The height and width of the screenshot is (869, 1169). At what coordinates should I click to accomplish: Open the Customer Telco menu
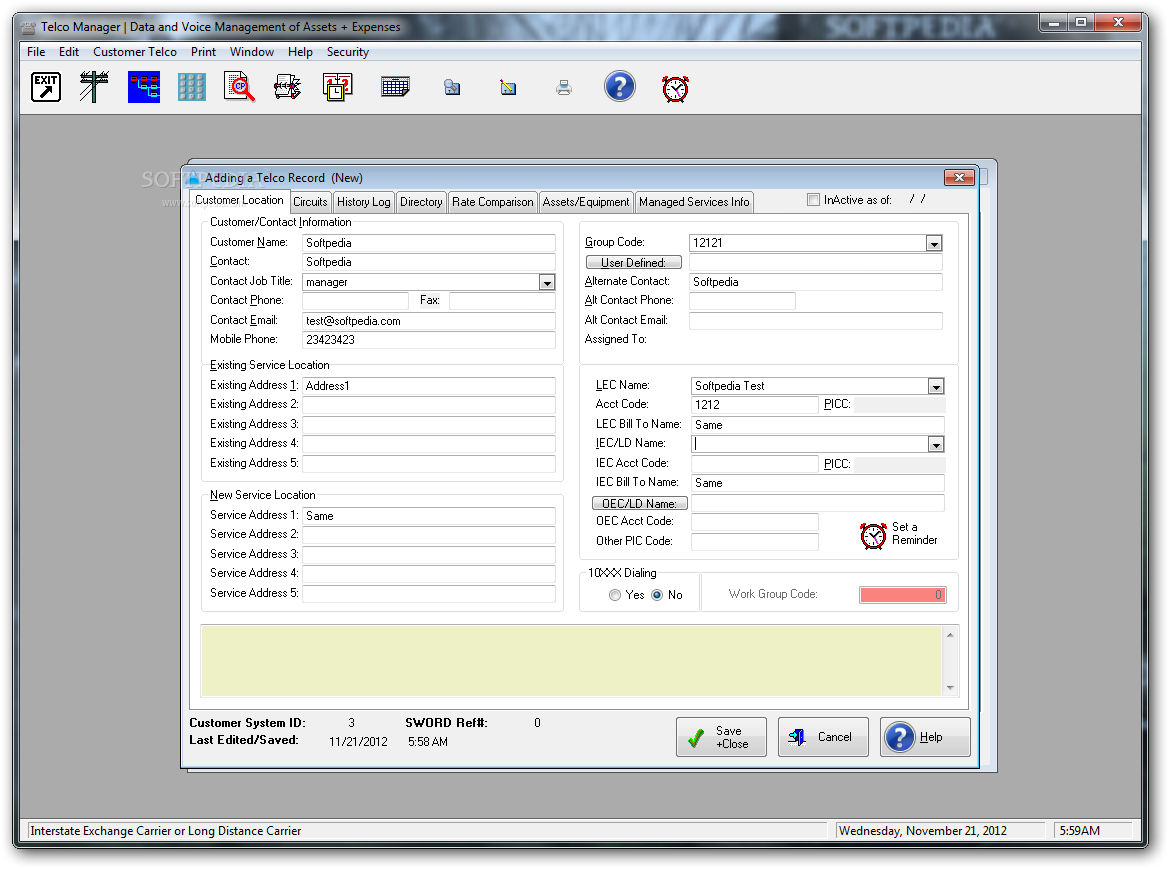click(x=135, y=52)
